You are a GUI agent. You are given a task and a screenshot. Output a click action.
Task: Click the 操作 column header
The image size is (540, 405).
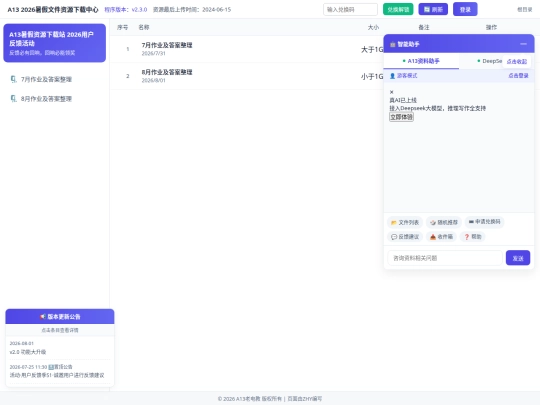[x=491, y=27]
